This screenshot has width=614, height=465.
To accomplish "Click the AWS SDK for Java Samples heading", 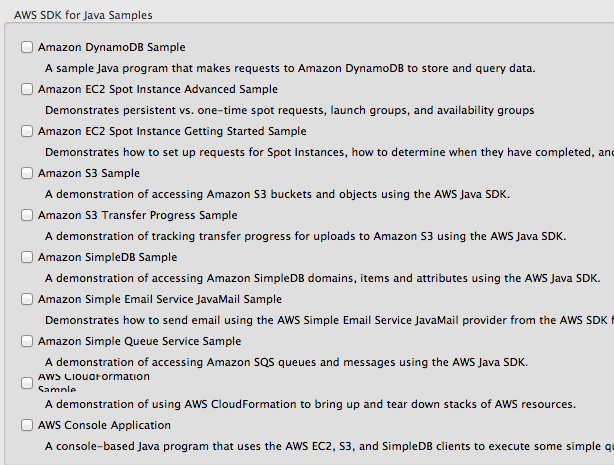I will click(83, 15).
